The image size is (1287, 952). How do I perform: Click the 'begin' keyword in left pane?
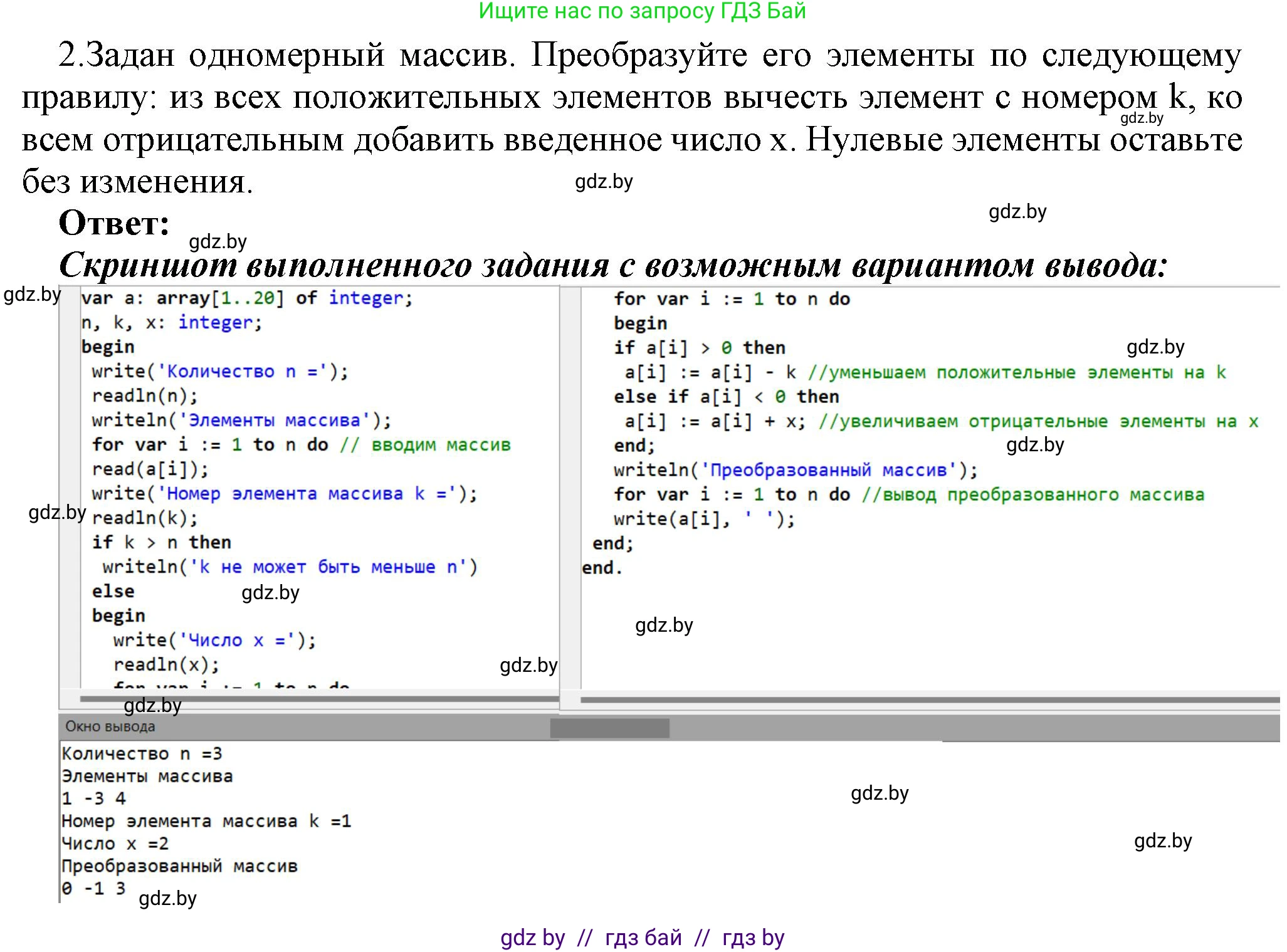tap(107, 347)
